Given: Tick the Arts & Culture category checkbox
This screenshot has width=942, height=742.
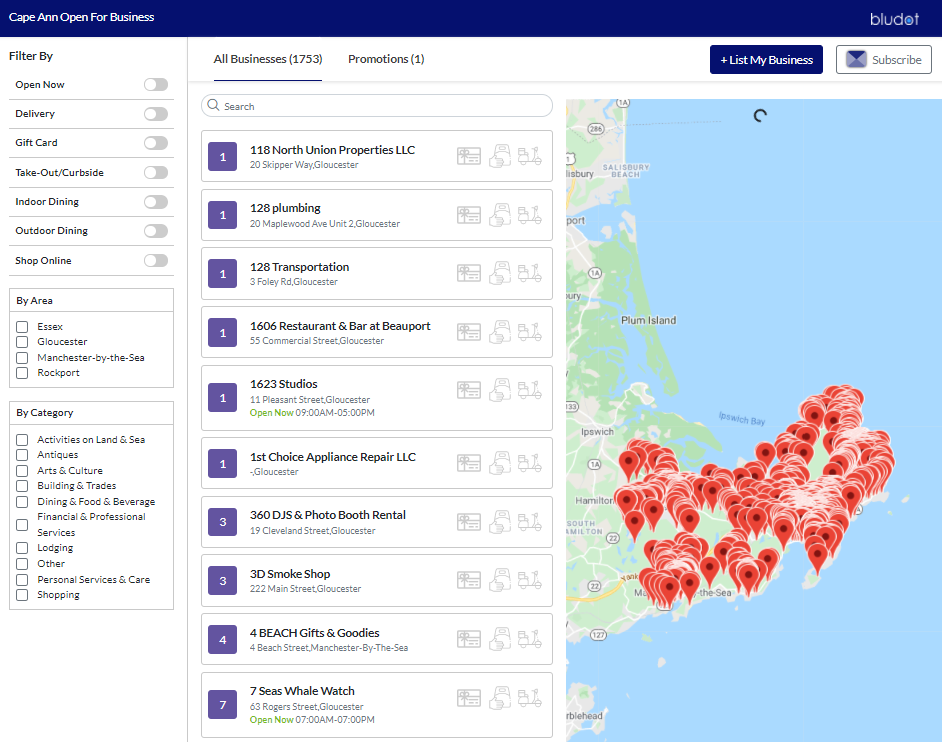Looking at the screenshot, I should click(x=22, y=471).
